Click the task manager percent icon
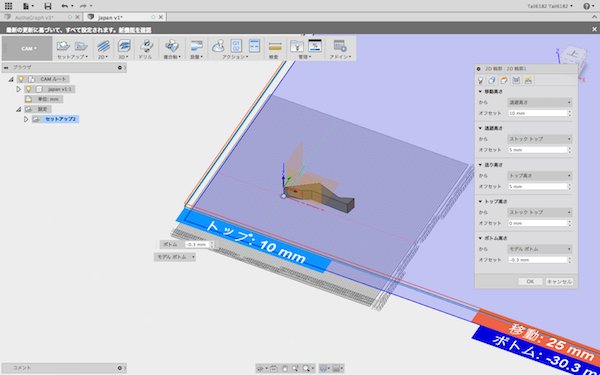The width and height of the screenshot is (600, 375). point(315,46)
